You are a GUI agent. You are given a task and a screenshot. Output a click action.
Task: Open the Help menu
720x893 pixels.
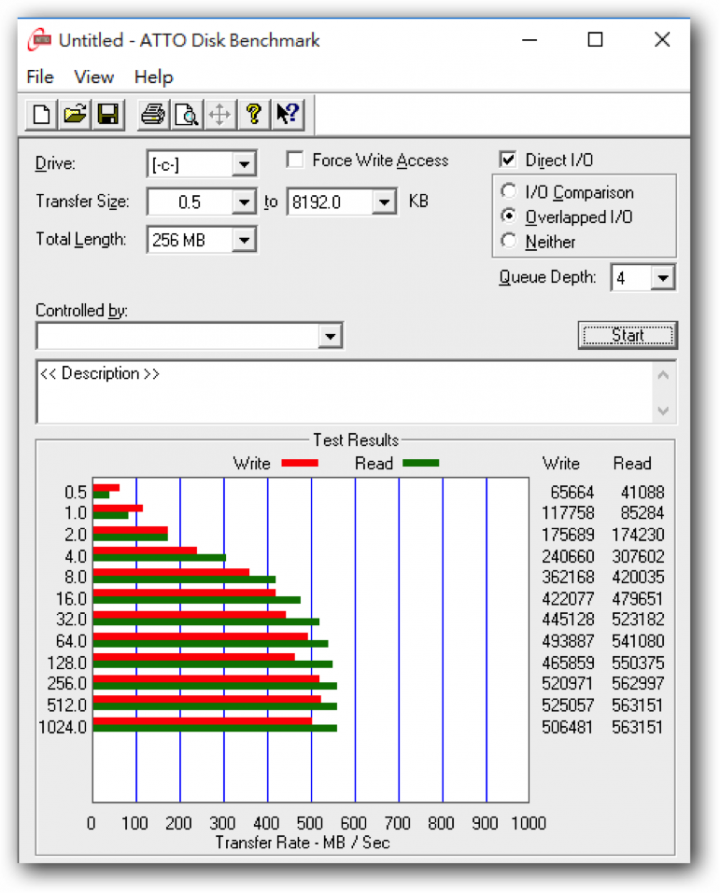click(154, 77)
